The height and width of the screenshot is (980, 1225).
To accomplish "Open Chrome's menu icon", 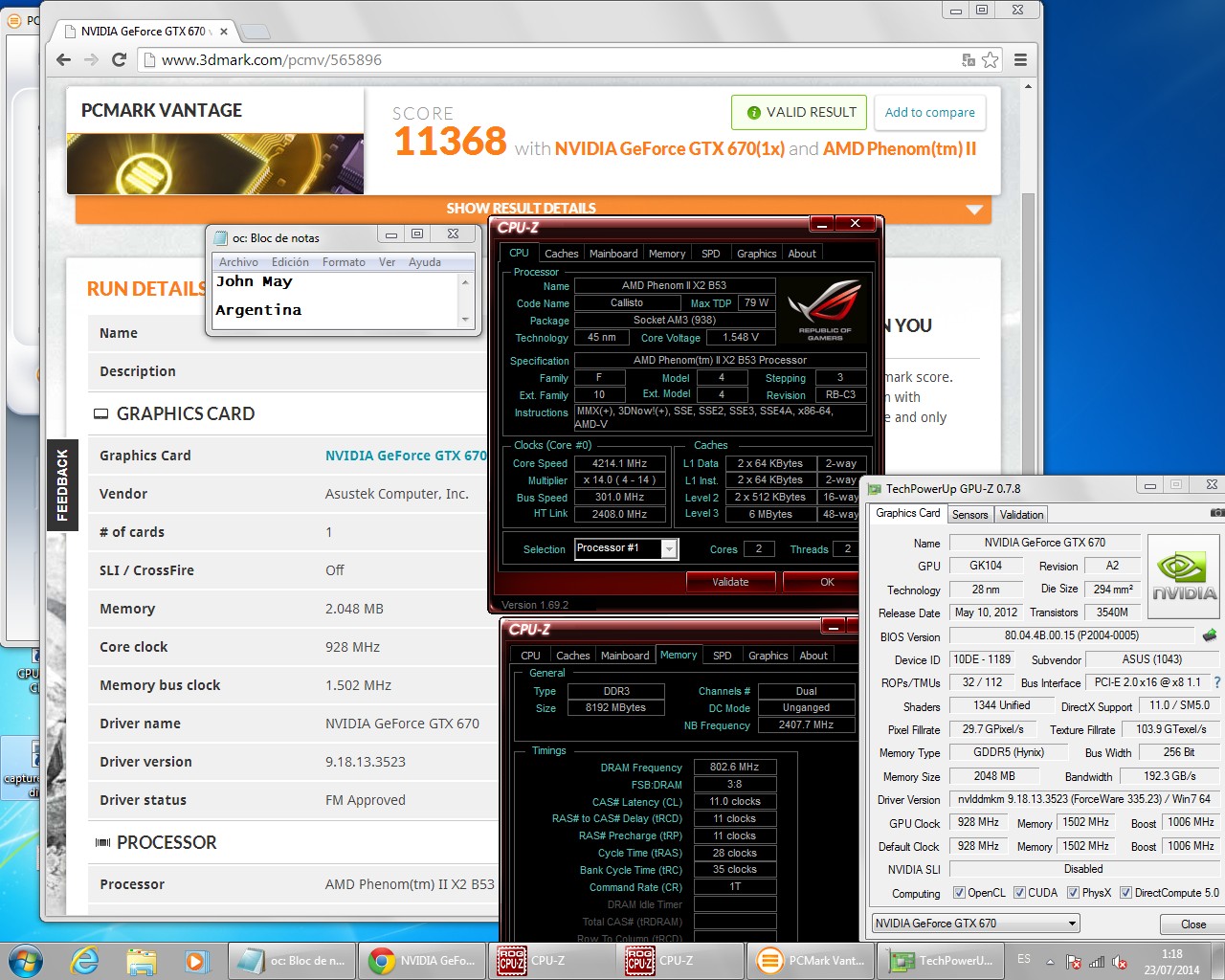I will (x=1020, y=60).
